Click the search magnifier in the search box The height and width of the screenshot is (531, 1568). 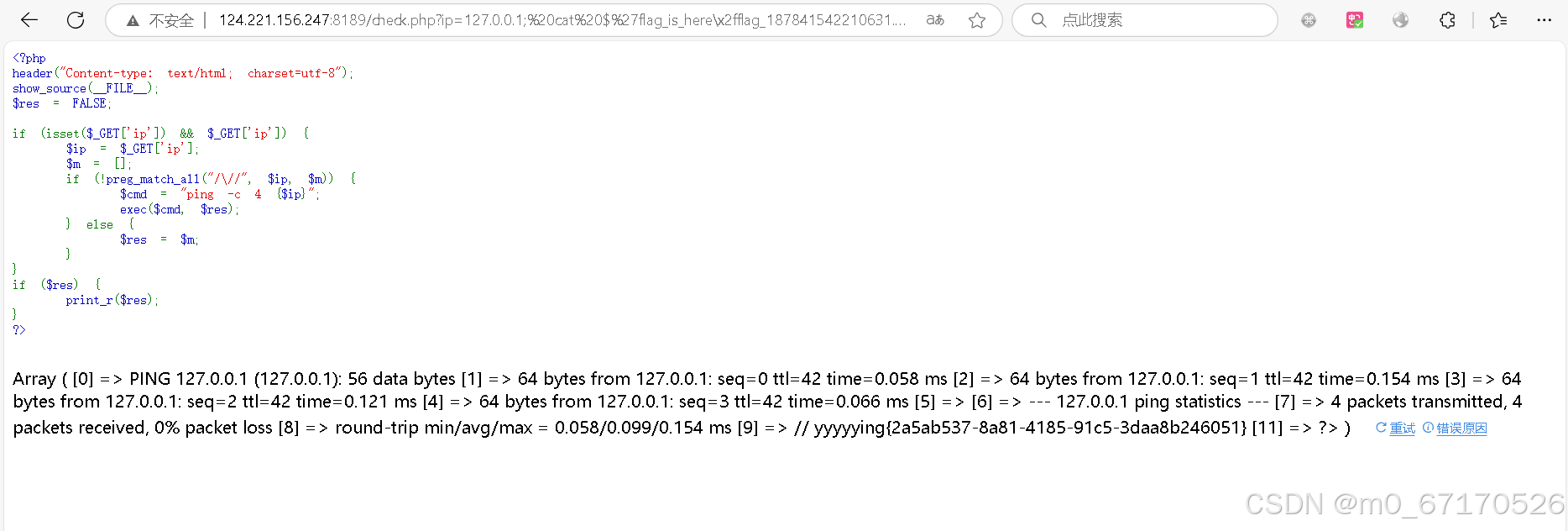[1038, 19]
